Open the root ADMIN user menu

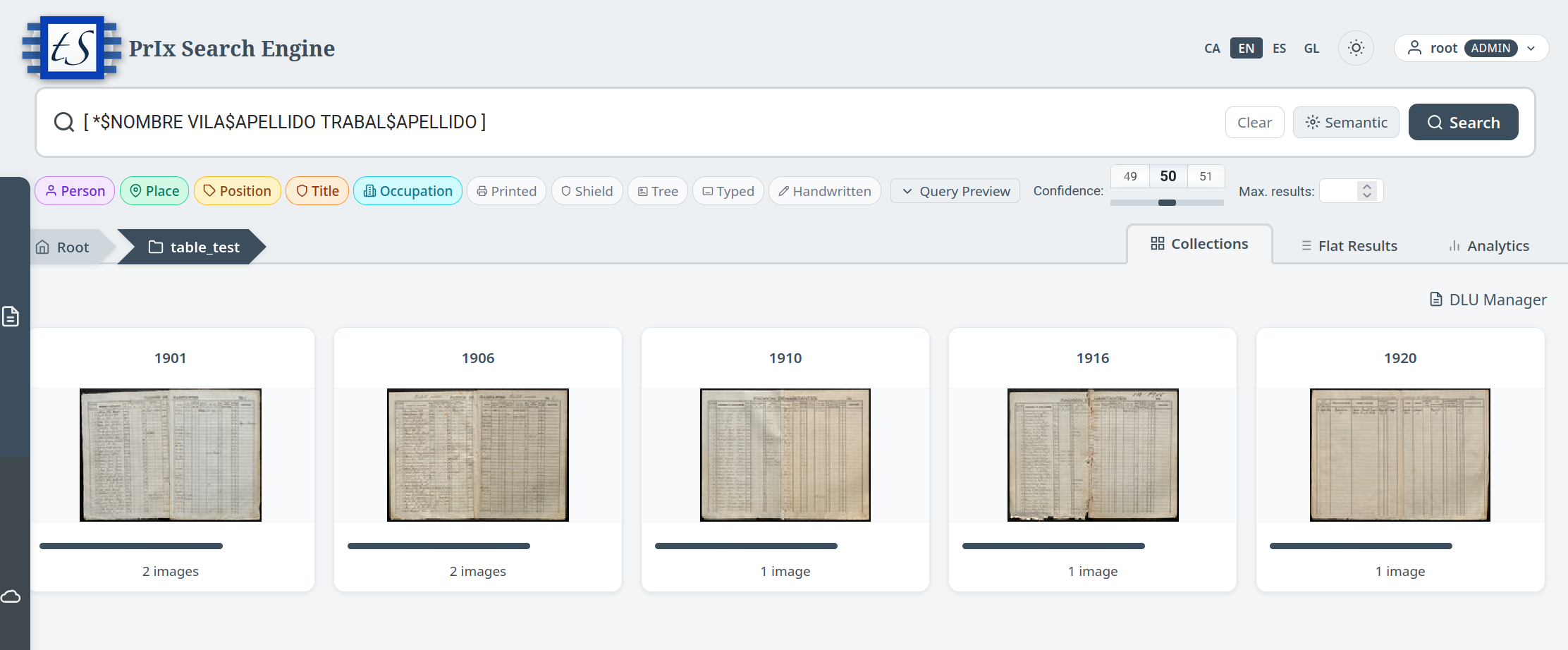(1471, 48)
